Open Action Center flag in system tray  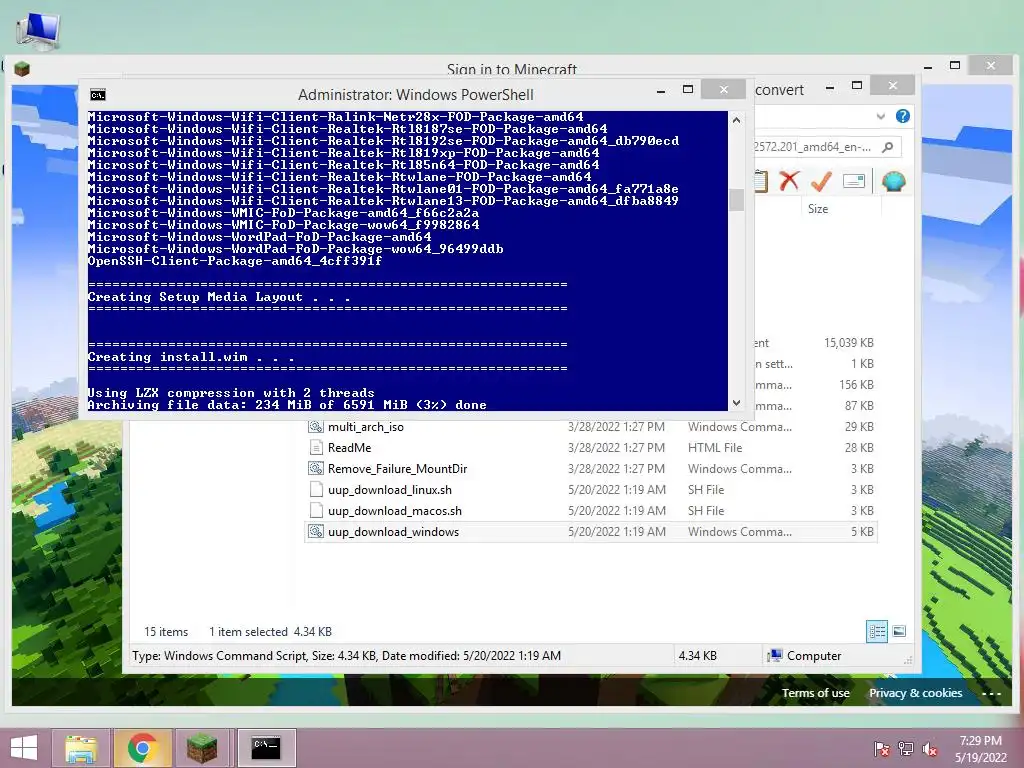point(881,749)
